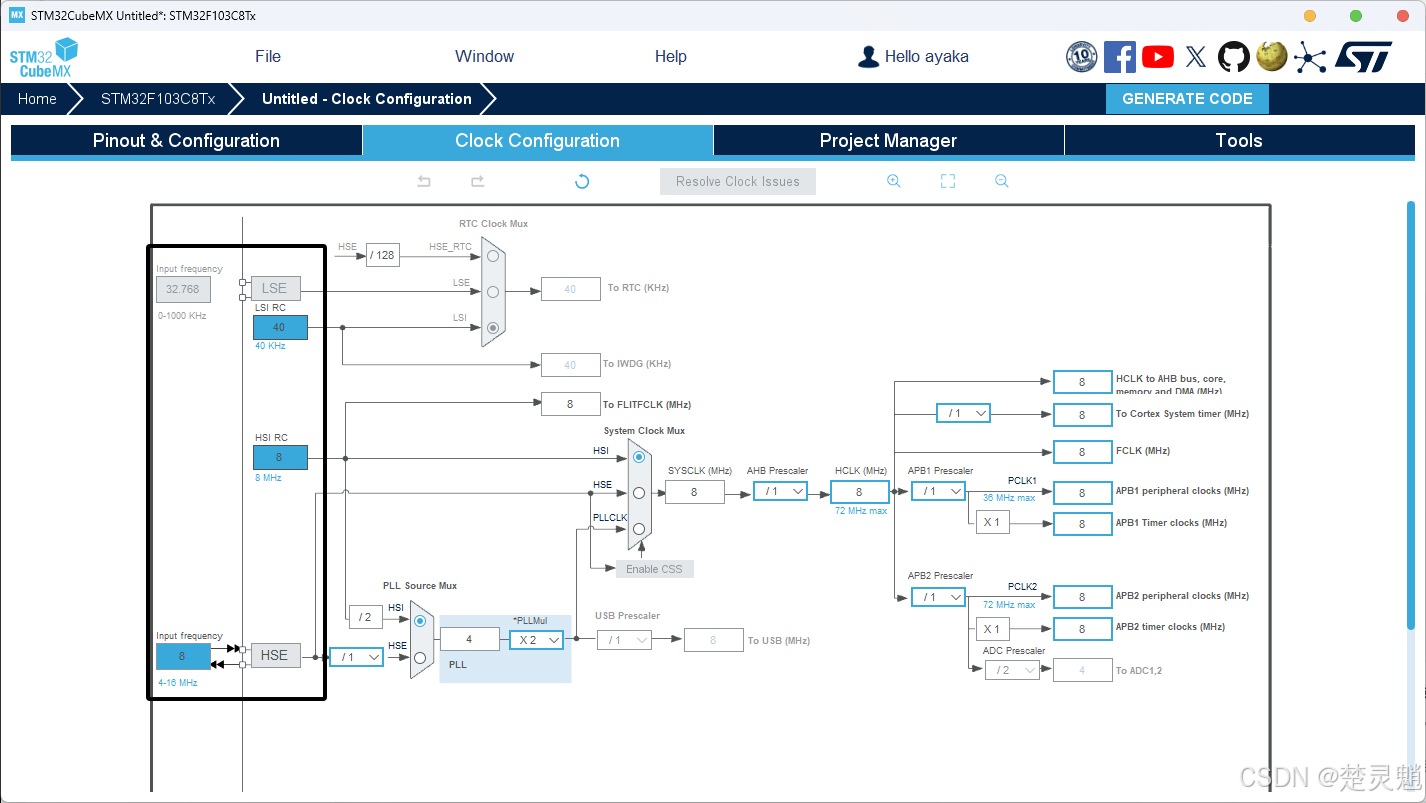
Task: Click the LSI RC 40 KHz block
Action: pyautogui.click(x=280, y=327)
